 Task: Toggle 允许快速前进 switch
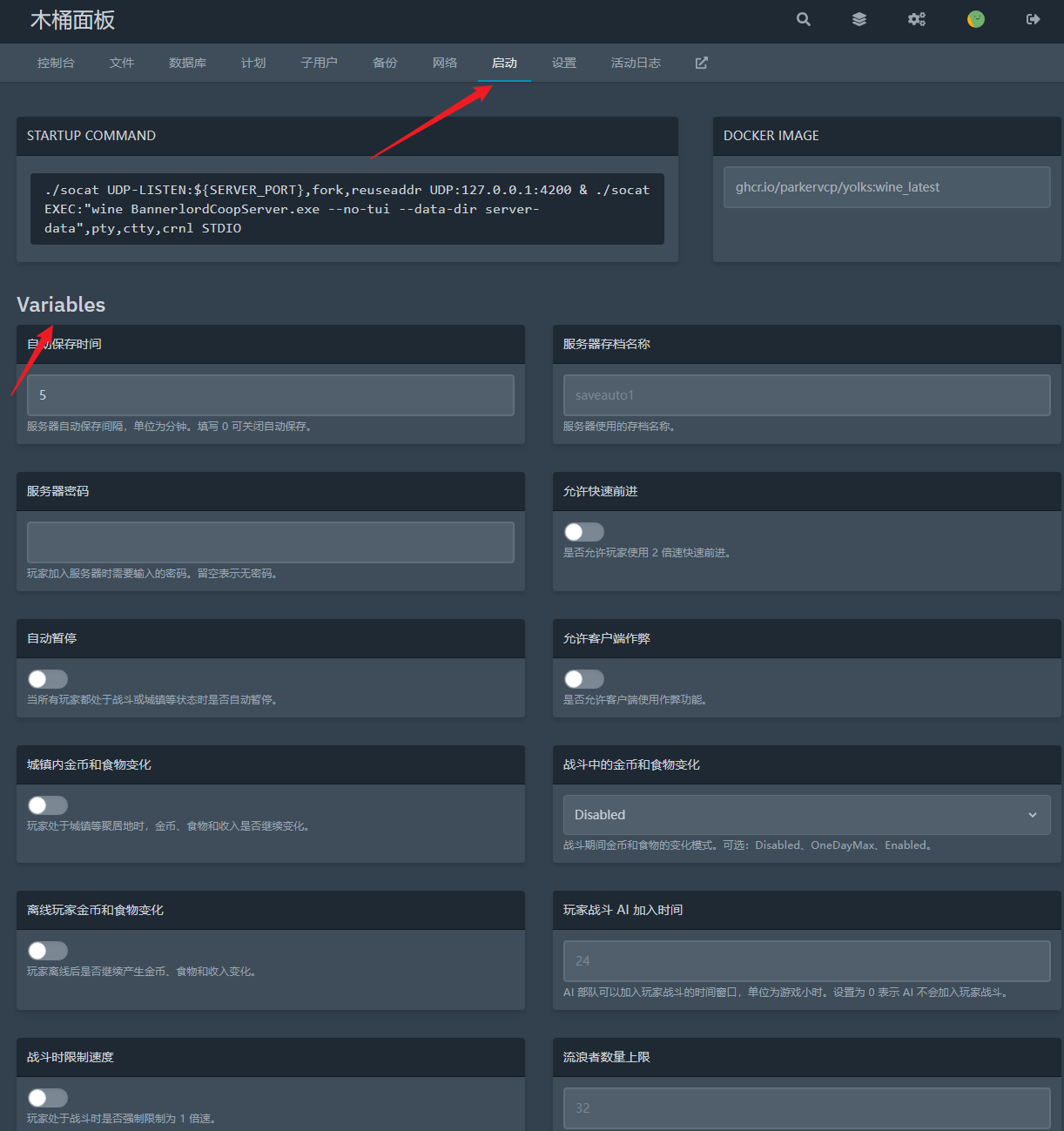pos(583,531)
